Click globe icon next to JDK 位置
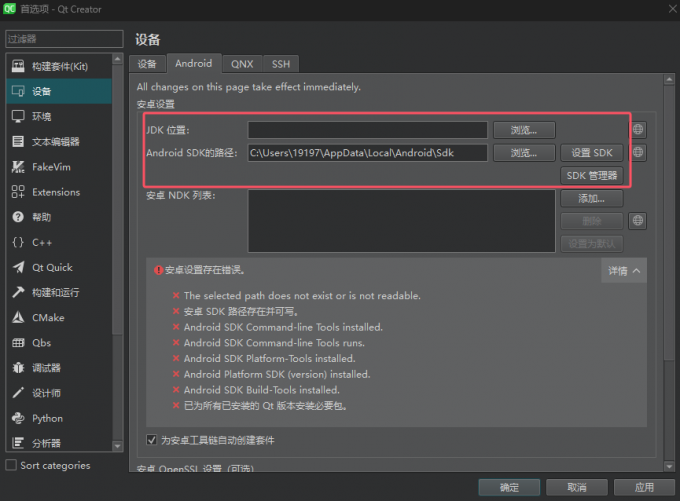The height and width of the screenshot is (501, 680). pyautogui.click(x=638, y=129)
